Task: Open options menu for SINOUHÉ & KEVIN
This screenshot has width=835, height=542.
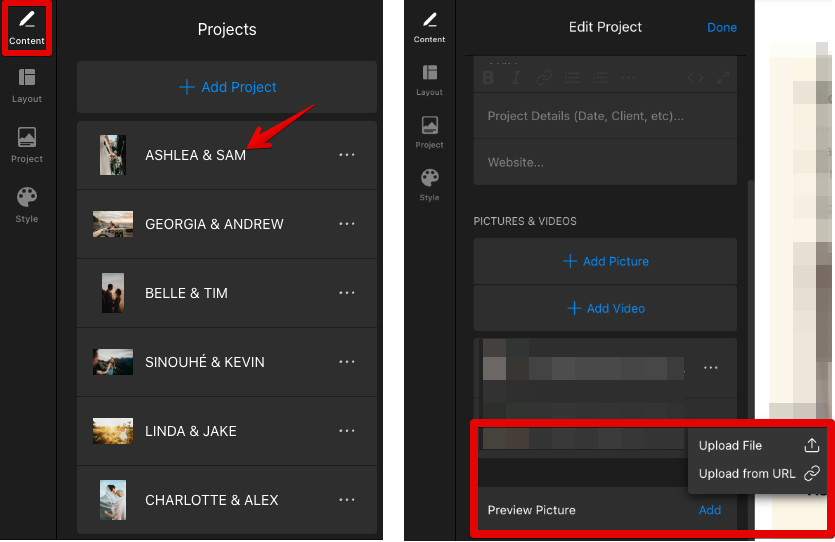Action: [x=347, y=362]
